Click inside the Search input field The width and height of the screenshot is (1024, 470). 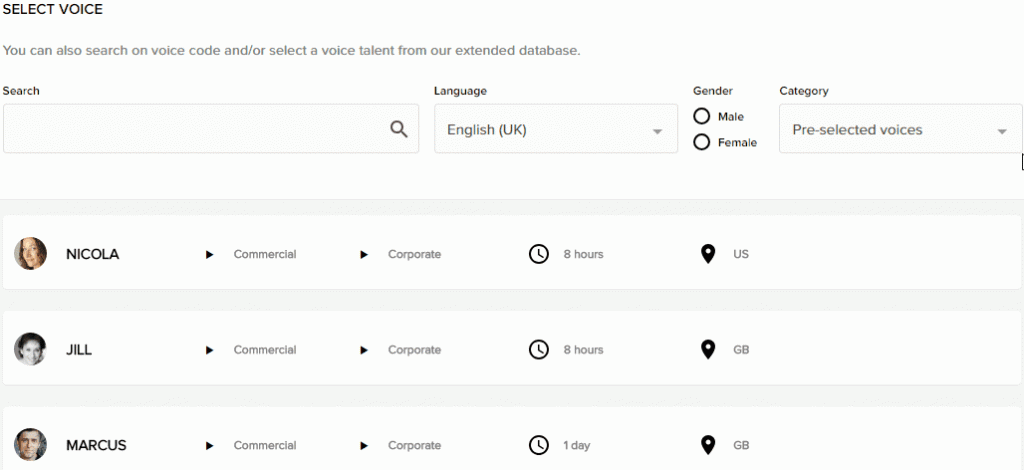(211, 129)
